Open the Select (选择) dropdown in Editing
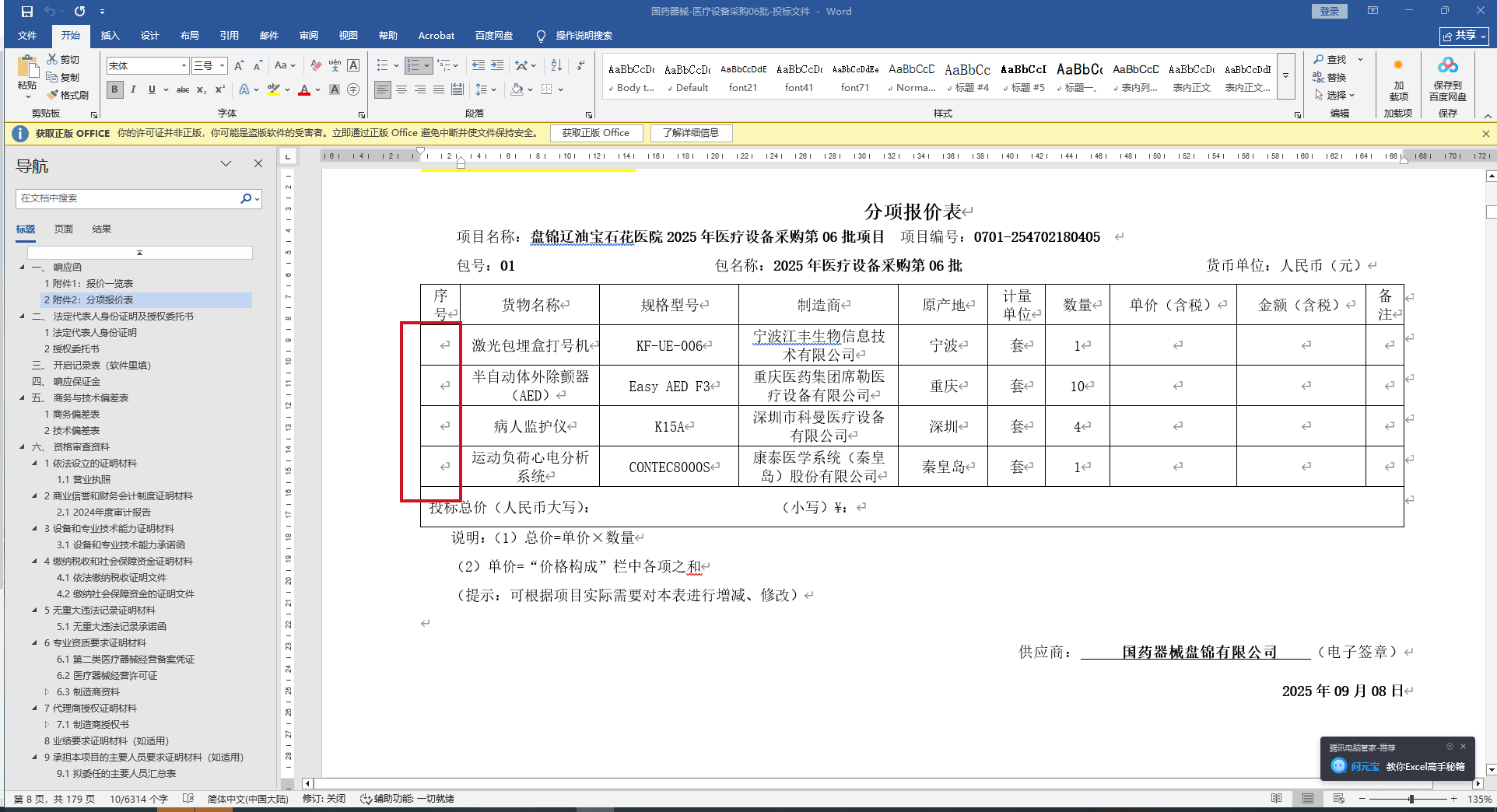This screenshot has height=812, width=1497. (x=1335, y=95)
